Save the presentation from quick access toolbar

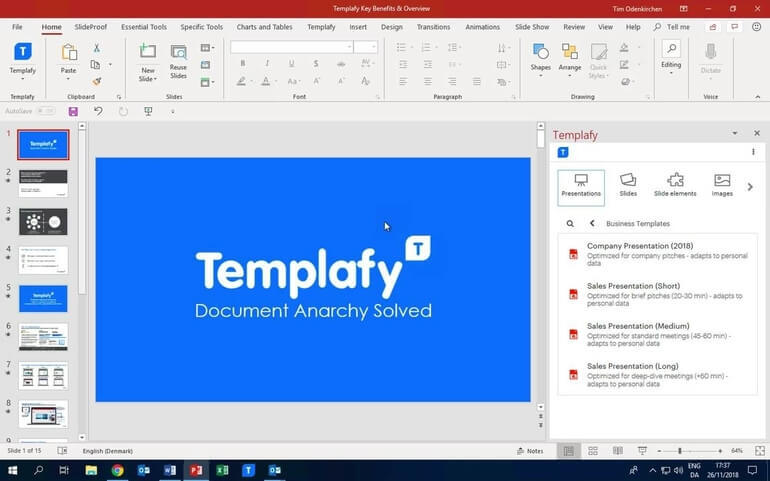coord(73,112)
